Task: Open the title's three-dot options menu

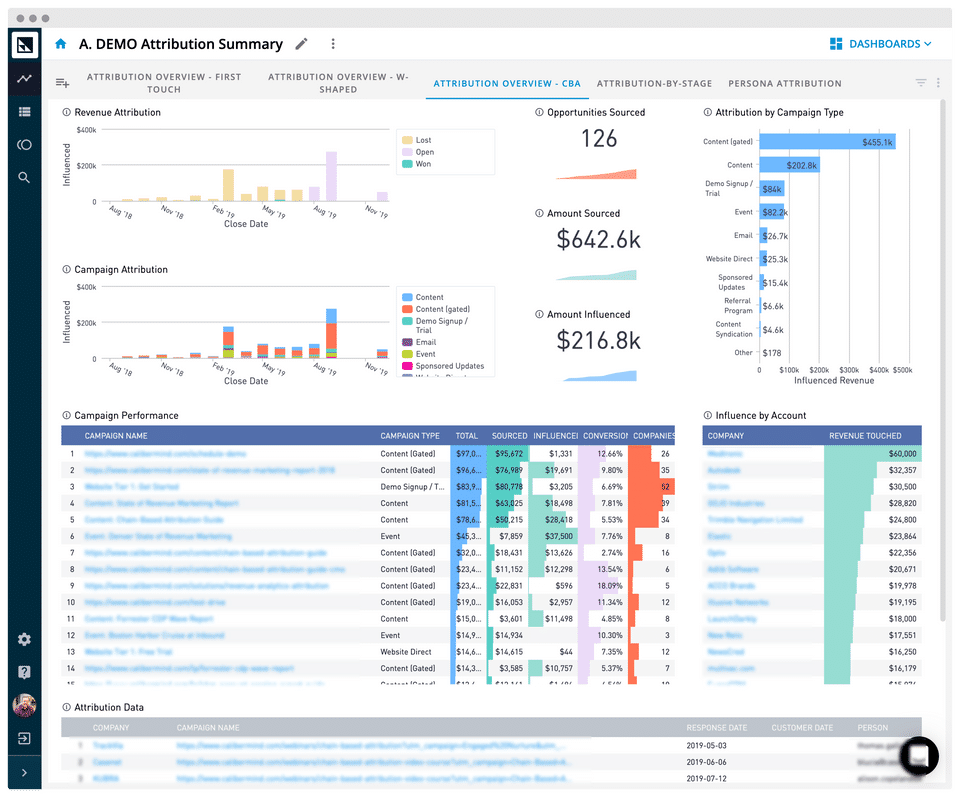Action: (x=333, y=44)
